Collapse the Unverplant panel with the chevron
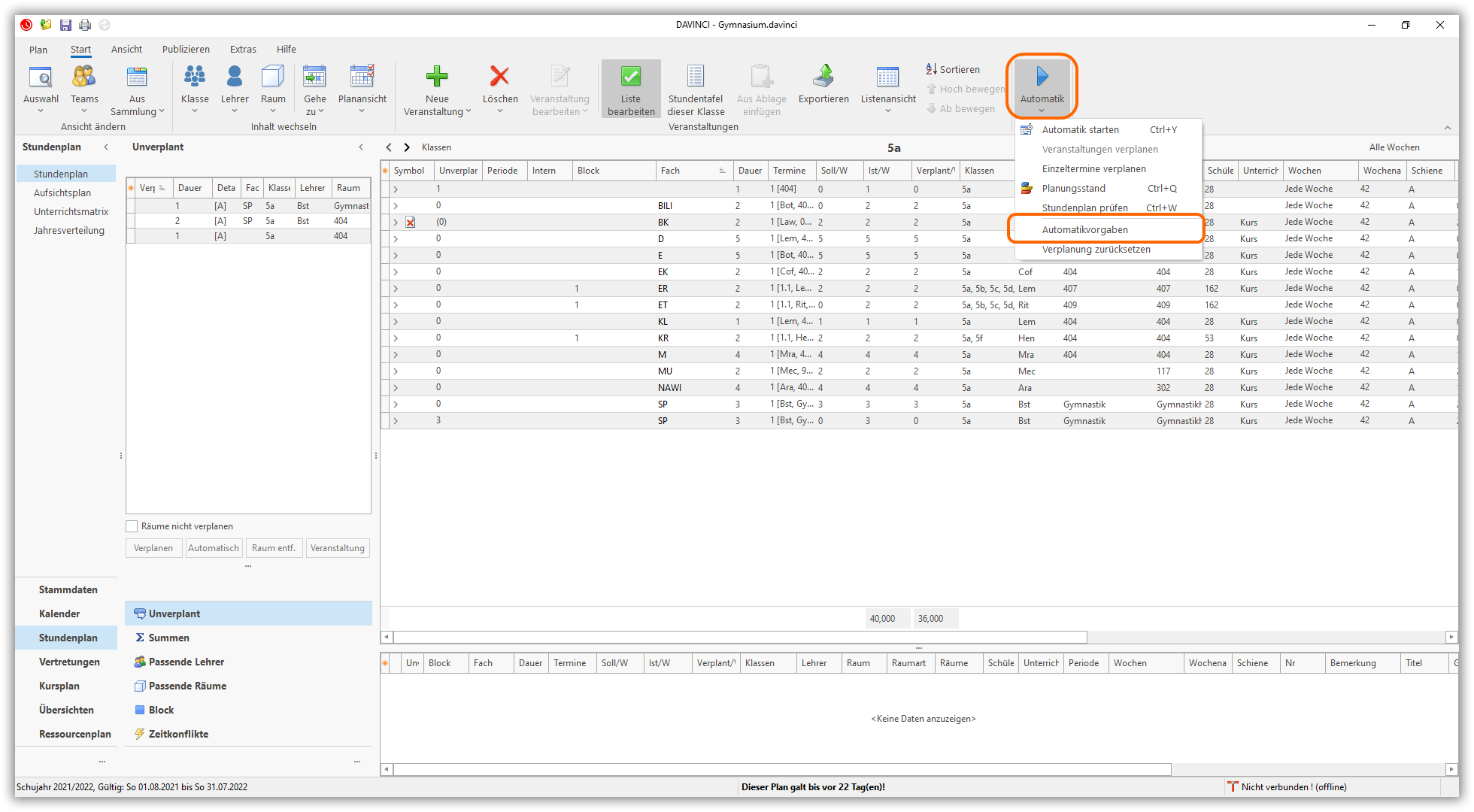The width and height of the screenshot is (1474, 812). click(x=361, y=147)
